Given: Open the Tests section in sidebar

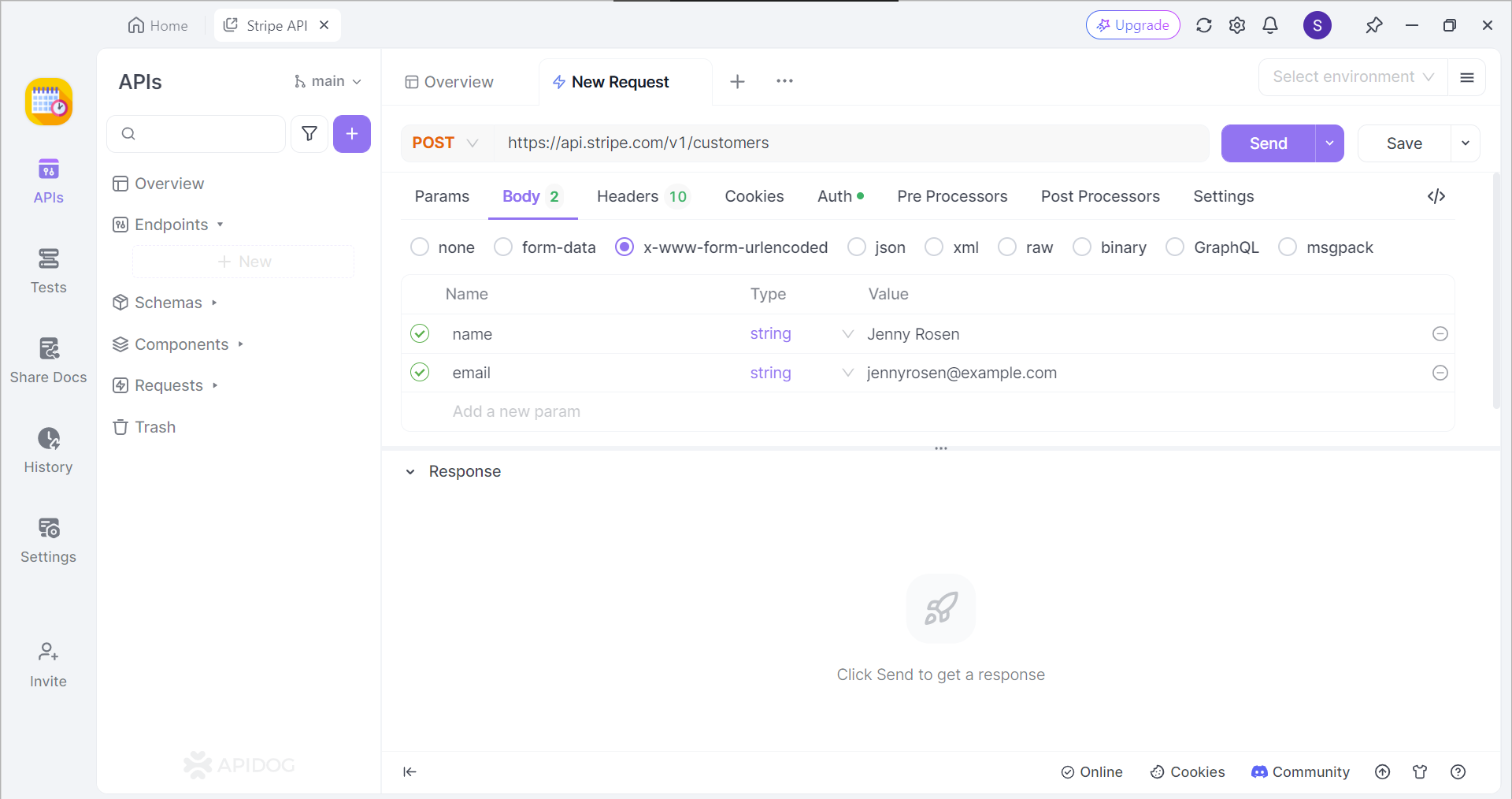Looking at the screenshot, I should tap(48, 271).
